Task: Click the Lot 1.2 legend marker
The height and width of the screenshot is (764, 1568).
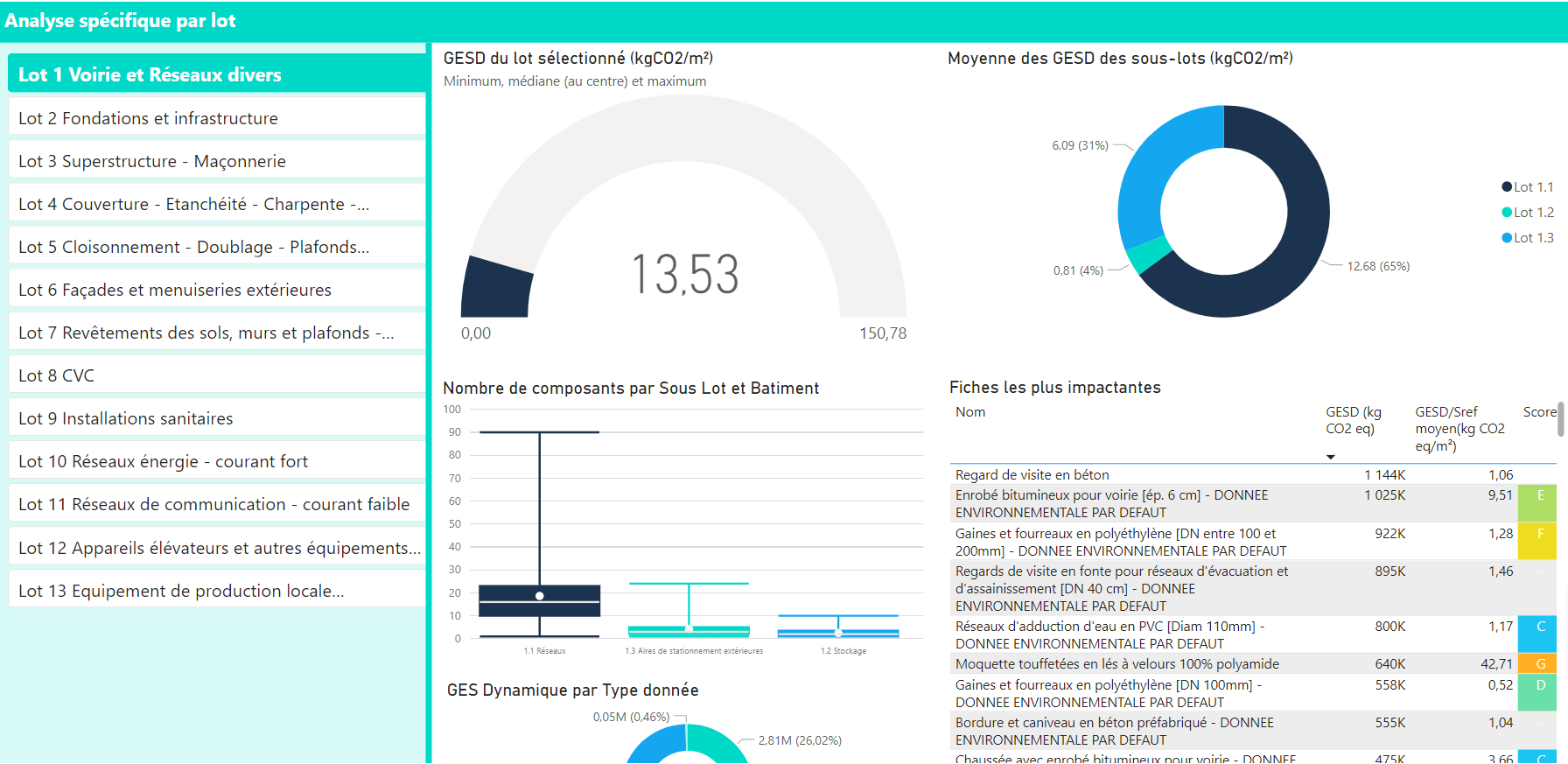Action: 1507,212
